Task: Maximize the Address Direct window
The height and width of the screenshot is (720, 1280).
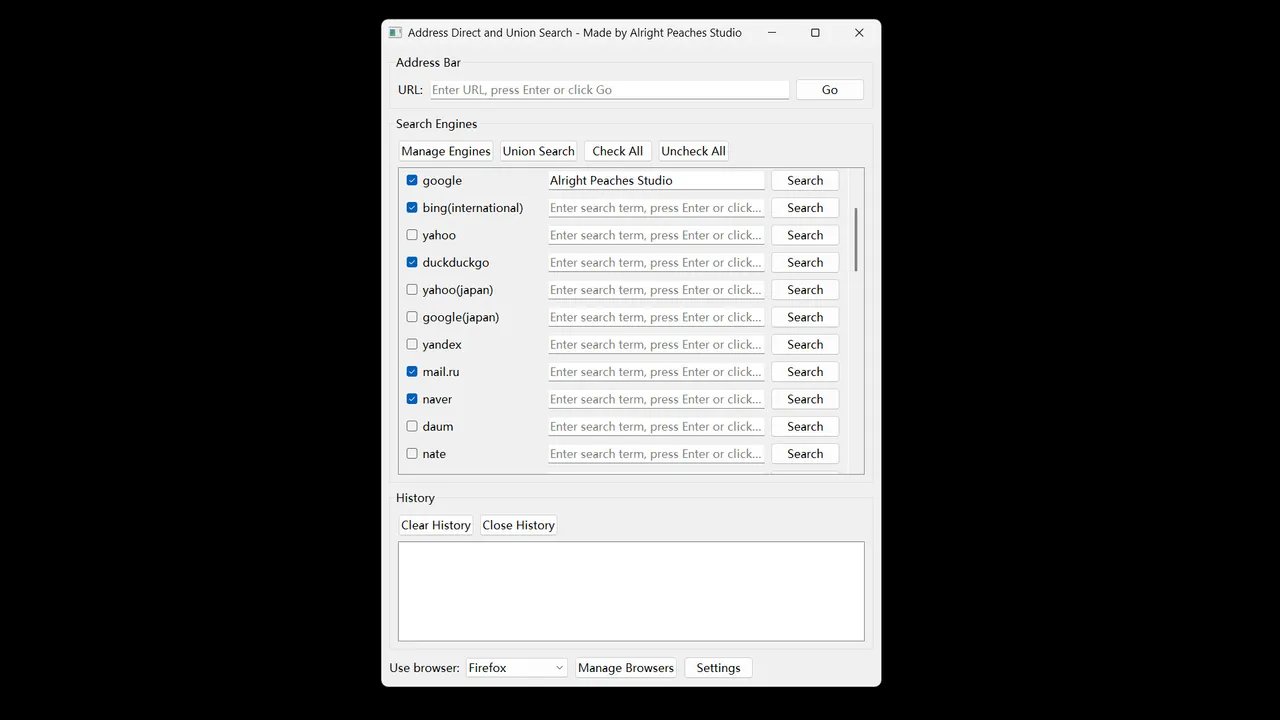Action: point(815,33)
